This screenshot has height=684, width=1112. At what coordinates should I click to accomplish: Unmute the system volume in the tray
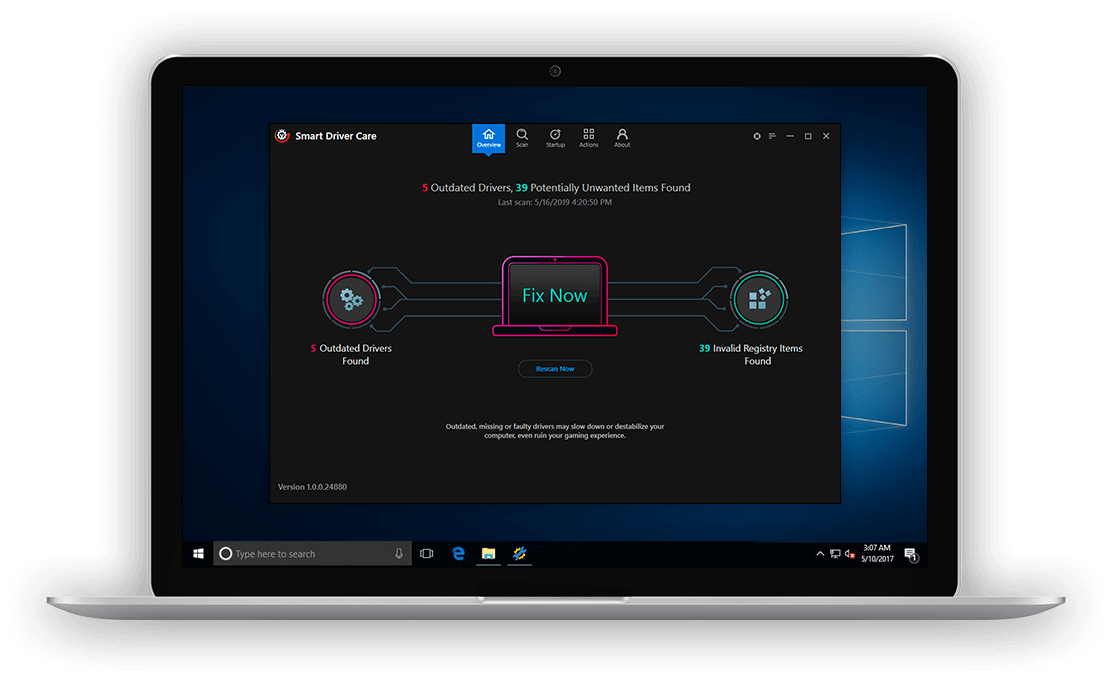pyautogui.click(x=849, y=553)
